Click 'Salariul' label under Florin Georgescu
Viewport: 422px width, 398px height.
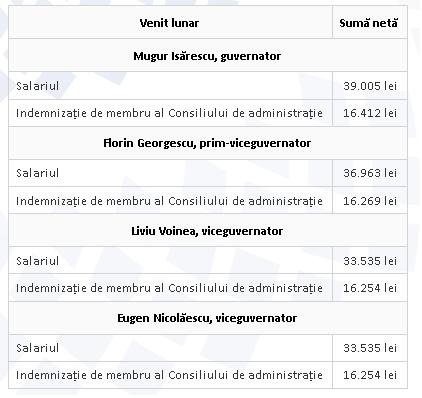[38, 173]
